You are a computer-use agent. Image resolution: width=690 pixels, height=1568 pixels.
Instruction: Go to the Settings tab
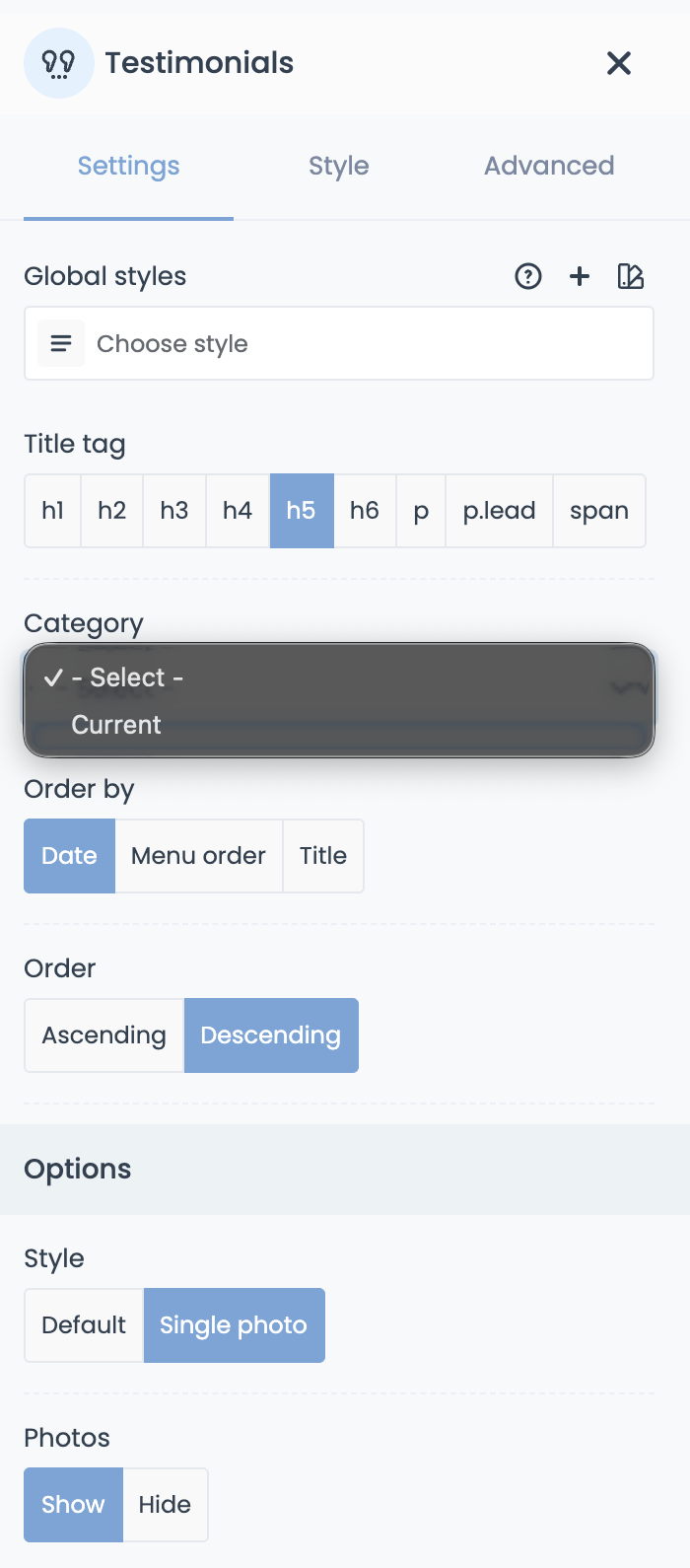click(129, 166)
